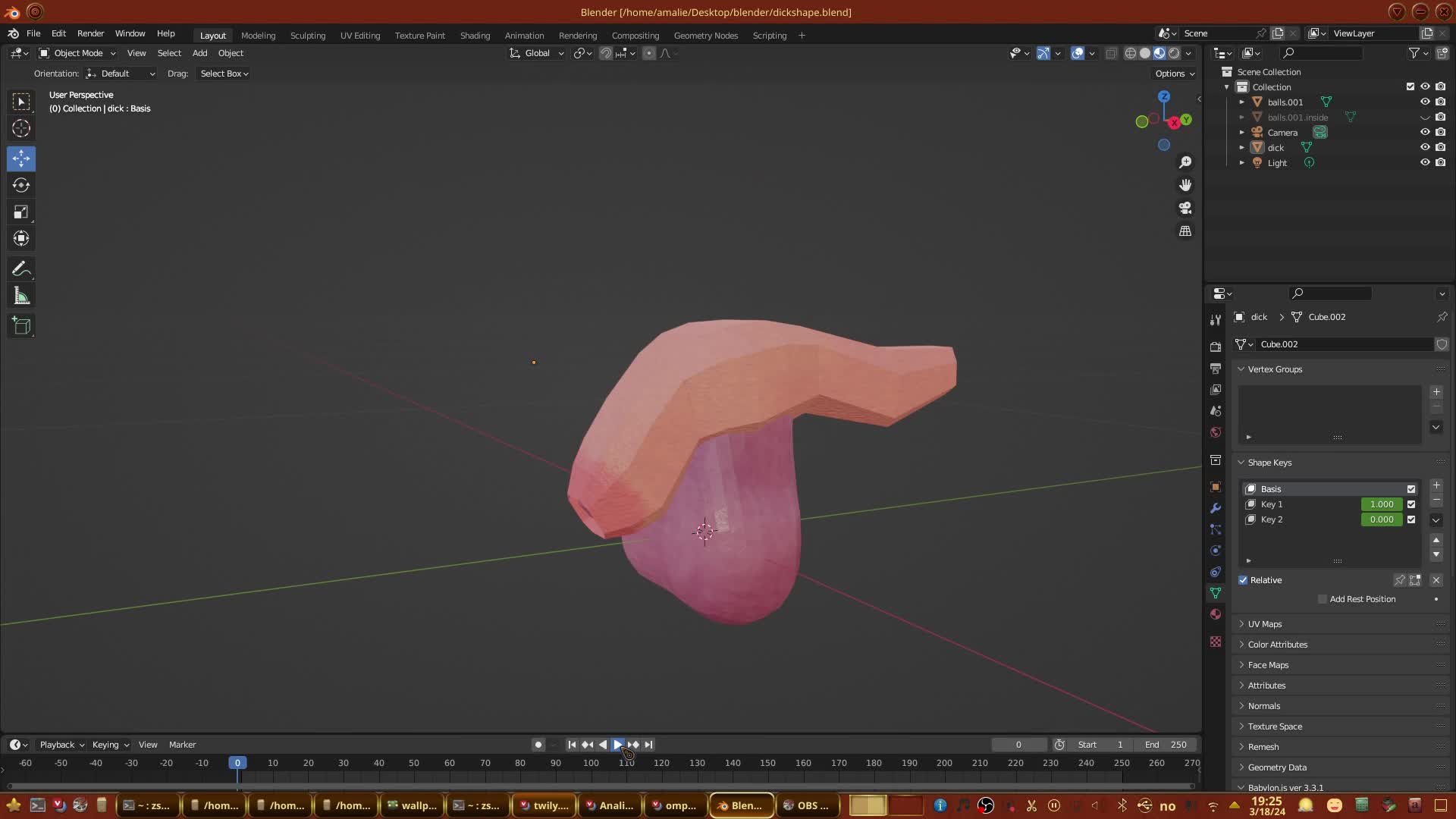Select the Scale tool in left toolbar
The height and width of the screenshot is (819, 1456).
click(x=21, y=212)
